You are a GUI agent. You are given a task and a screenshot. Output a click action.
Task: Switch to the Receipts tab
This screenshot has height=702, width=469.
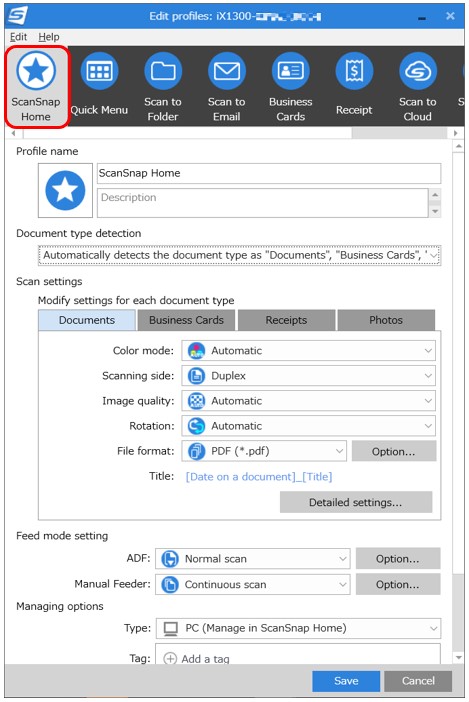tap(286, 320)
